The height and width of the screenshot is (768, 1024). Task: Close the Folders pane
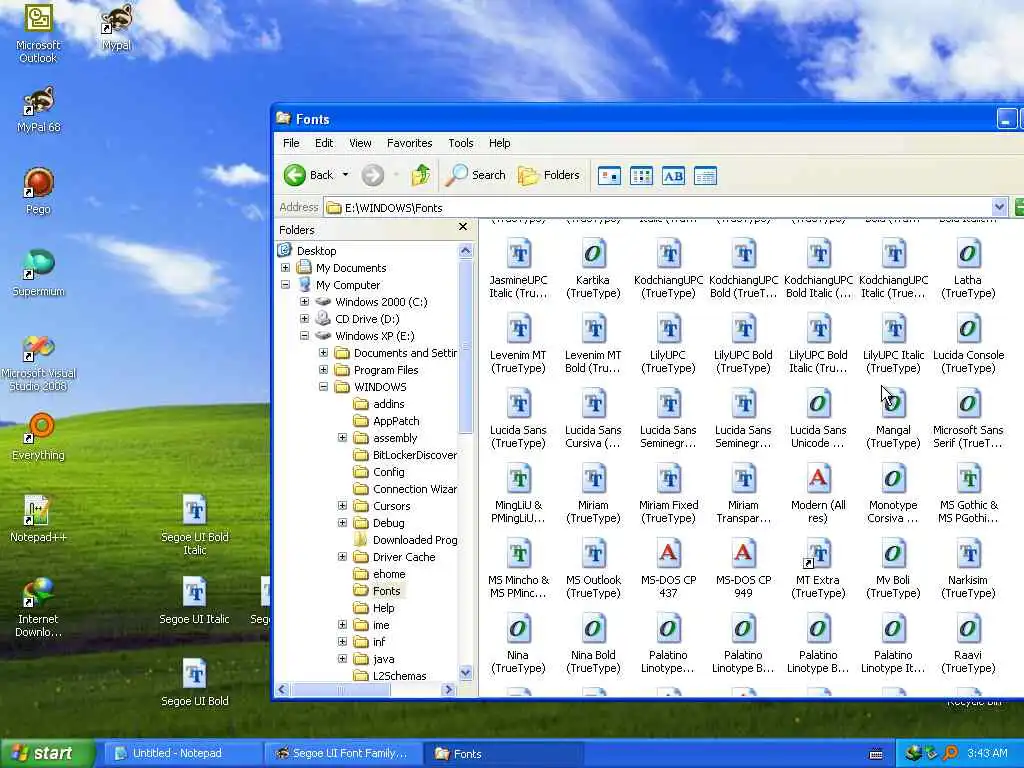463,227
